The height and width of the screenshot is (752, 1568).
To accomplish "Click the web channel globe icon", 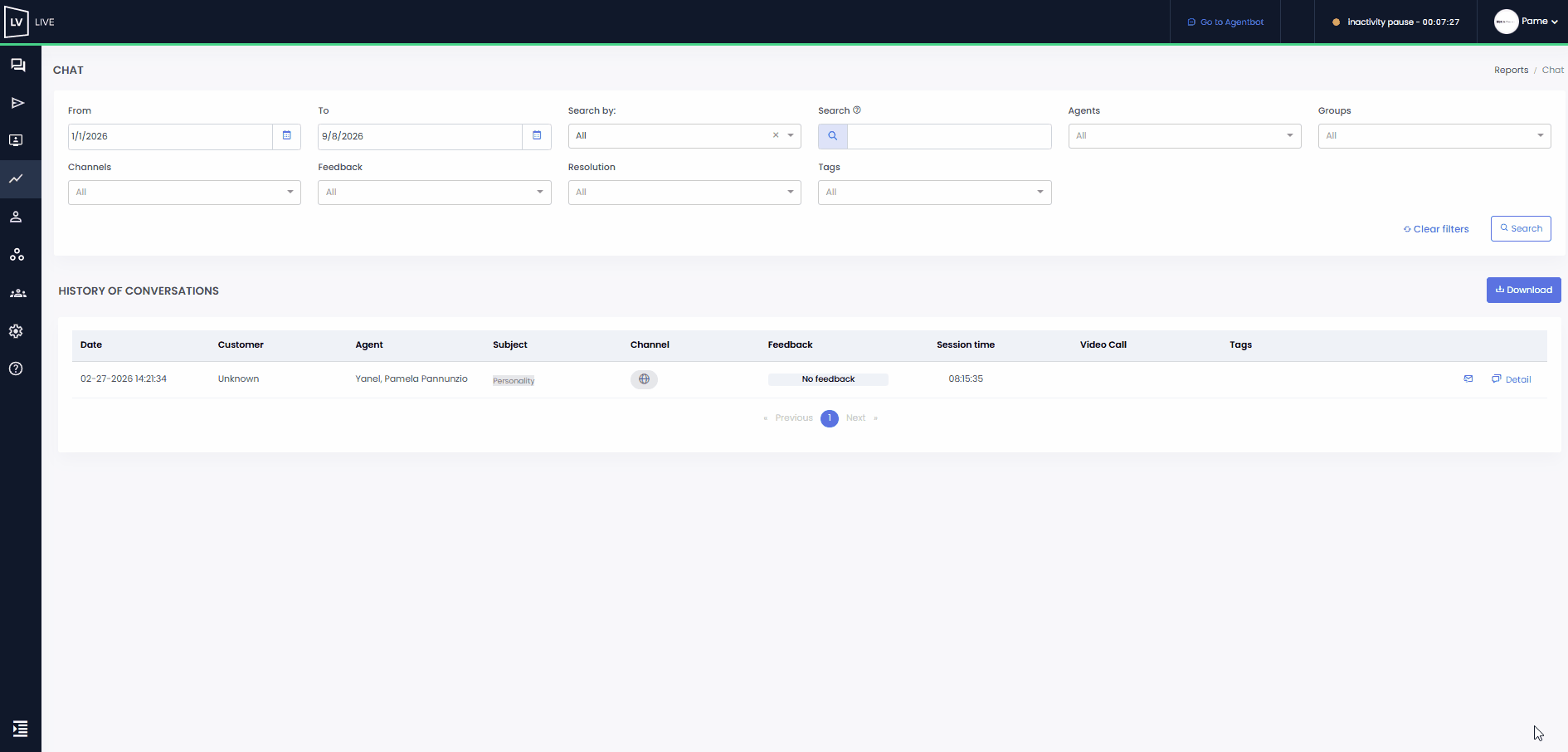I will pos(644,379).
